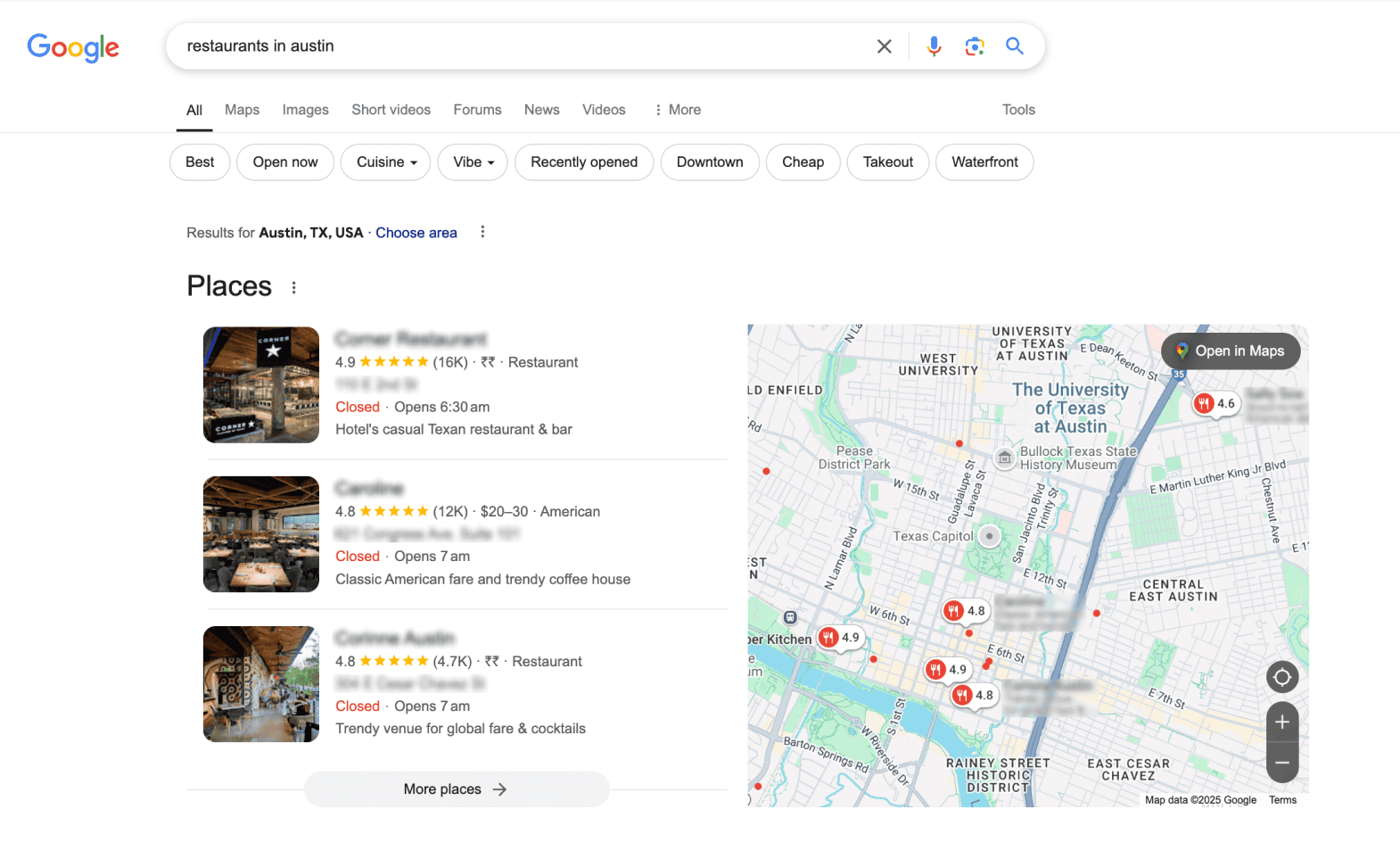Click the Choose area link
Image resolution: width=1400 pixels, height=842 pixels.
click(x=416, y=233)
